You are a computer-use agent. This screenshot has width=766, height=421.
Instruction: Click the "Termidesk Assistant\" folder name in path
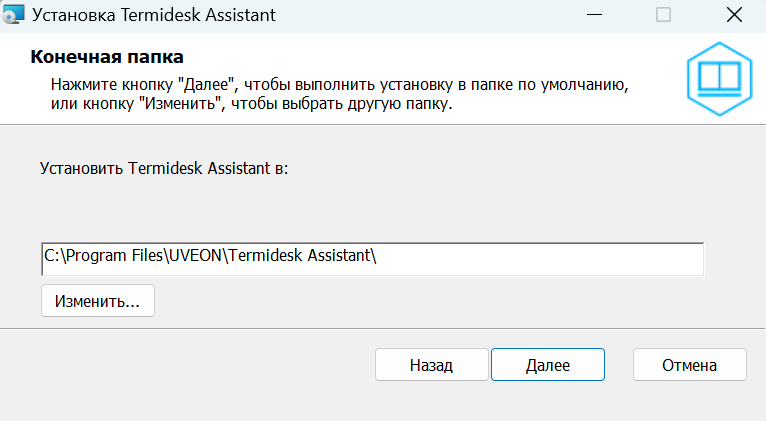[302, 257]
